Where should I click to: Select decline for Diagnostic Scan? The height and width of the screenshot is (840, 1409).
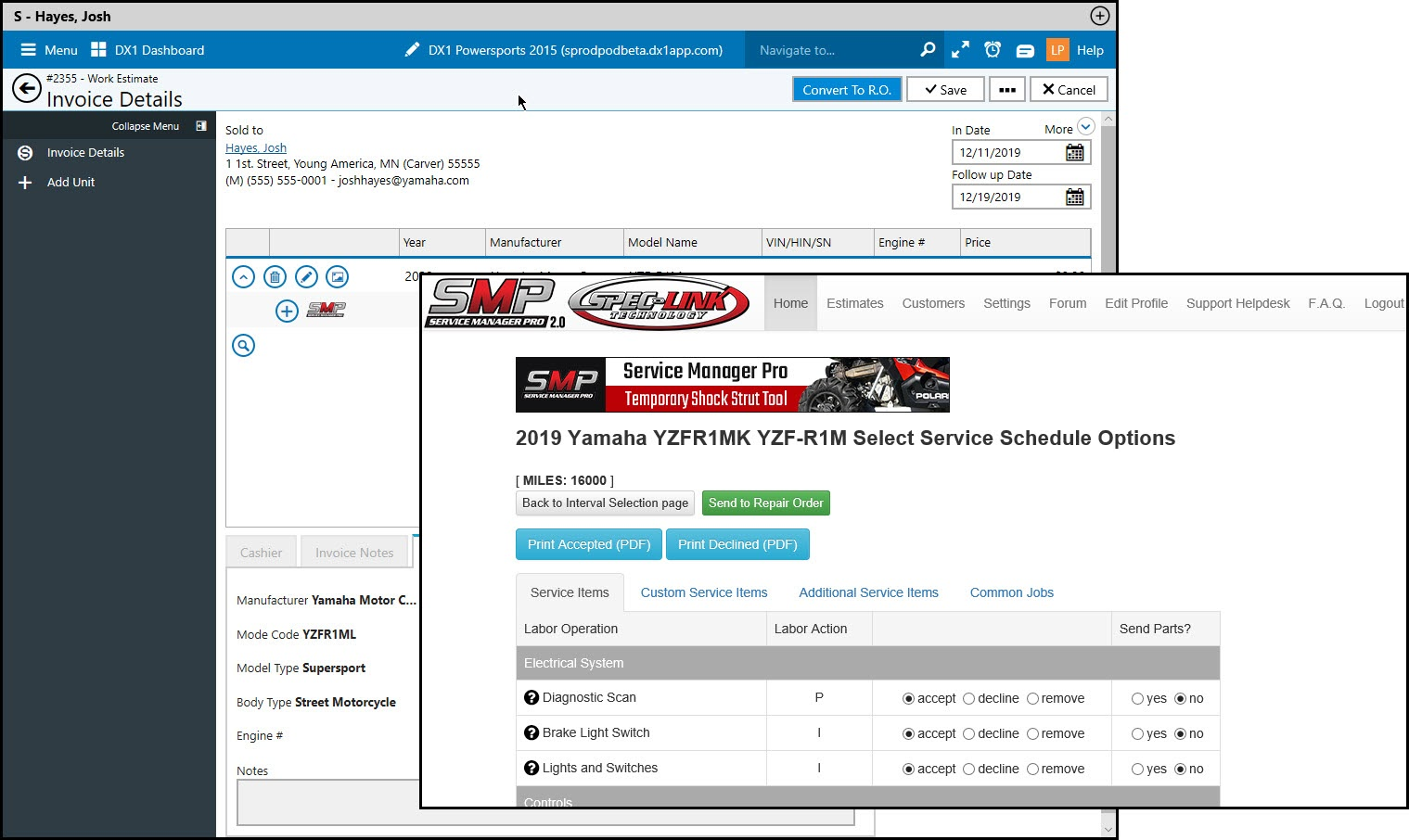coord(968,699)
